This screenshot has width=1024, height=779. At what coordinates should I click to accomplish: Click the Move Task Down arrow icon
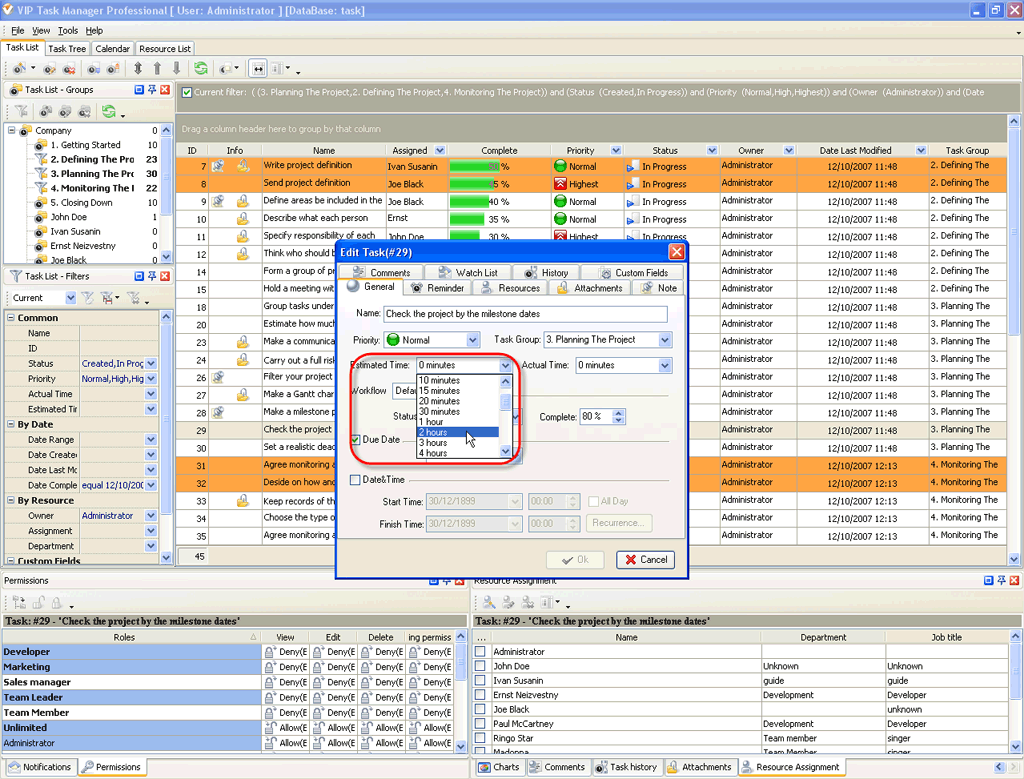(x=176, y=69)
